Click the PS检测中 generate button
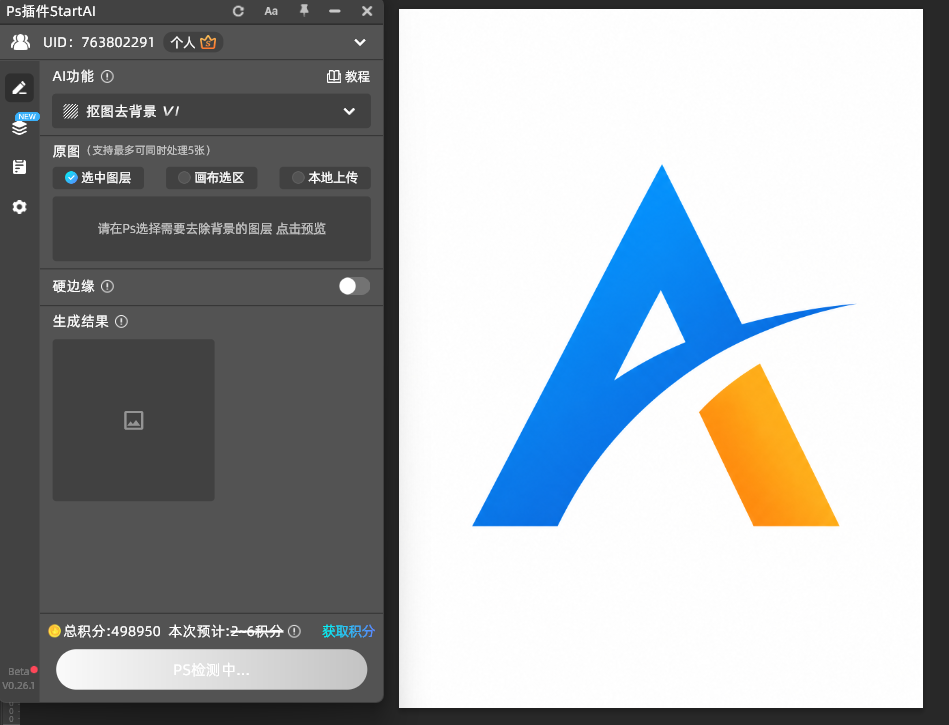 pyautogui.click(x=211, y=669)
